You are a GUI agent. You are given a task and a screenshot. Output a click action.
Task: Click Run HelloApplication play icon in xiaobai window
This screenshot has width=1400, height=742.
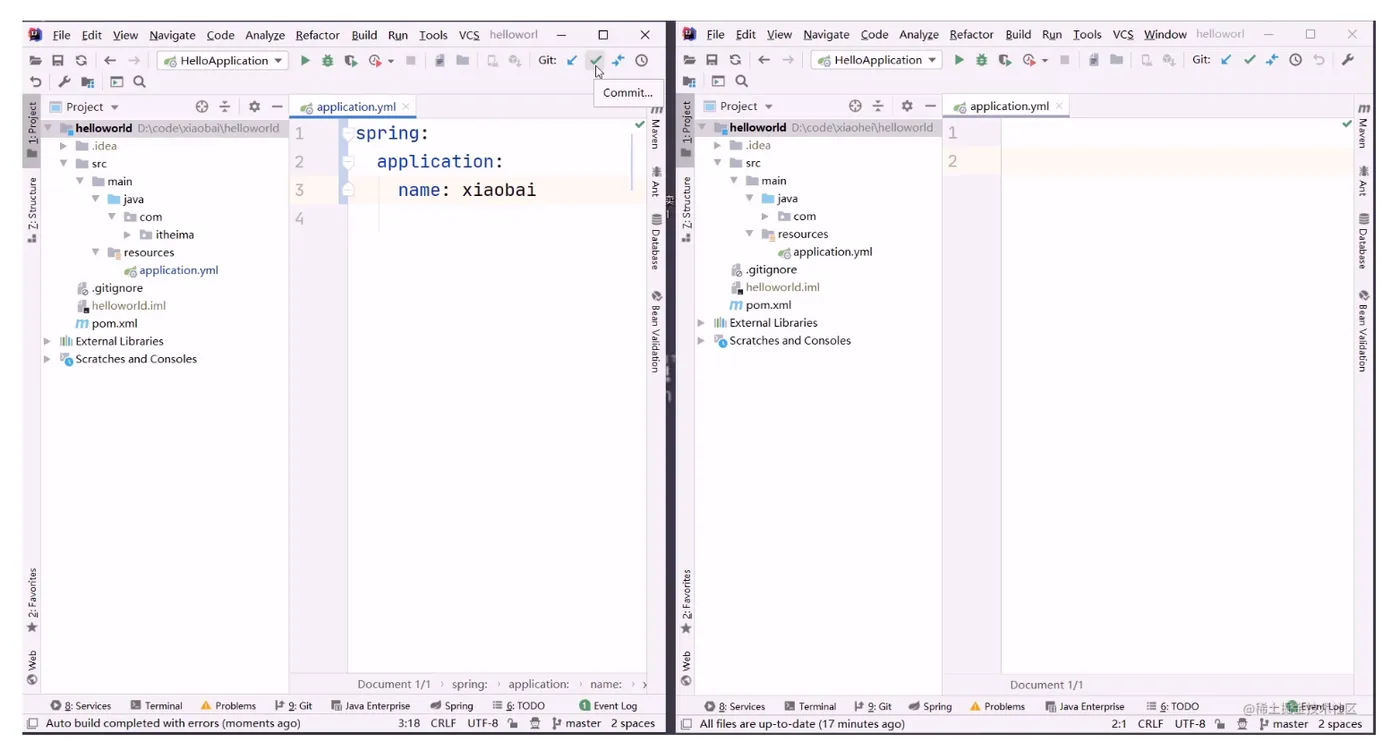[x=305, y=60]
